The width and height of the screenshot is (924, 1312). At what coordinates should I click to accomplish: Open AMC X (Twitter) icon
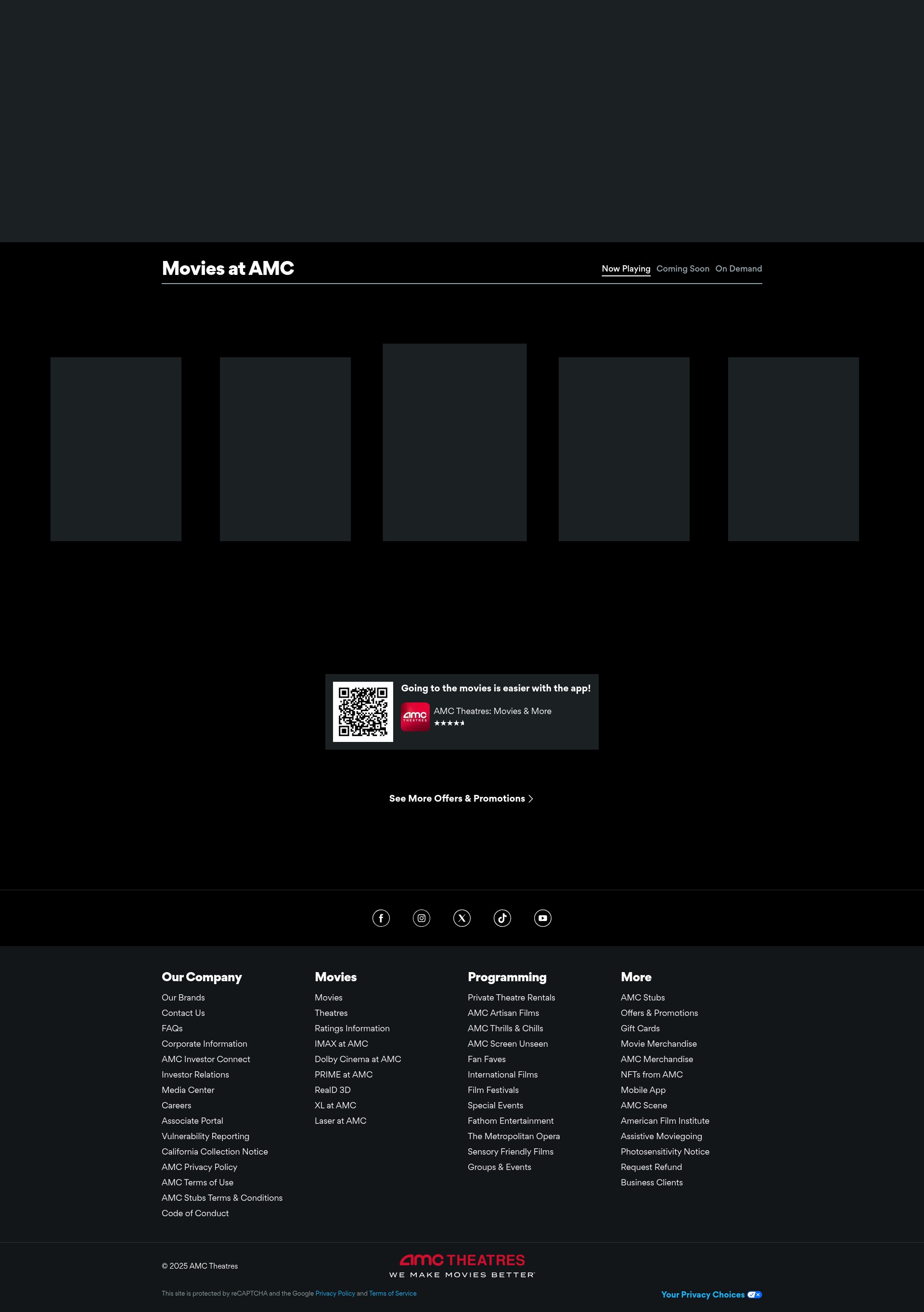[462, 918]
